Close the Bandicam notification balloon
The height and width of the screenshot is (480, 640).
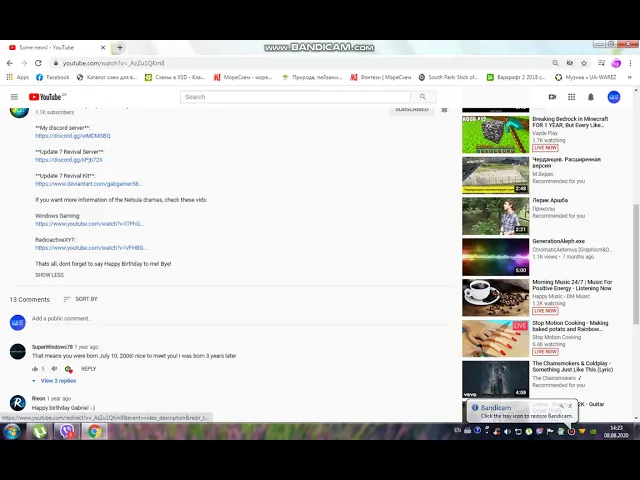[x=570, y=406]
